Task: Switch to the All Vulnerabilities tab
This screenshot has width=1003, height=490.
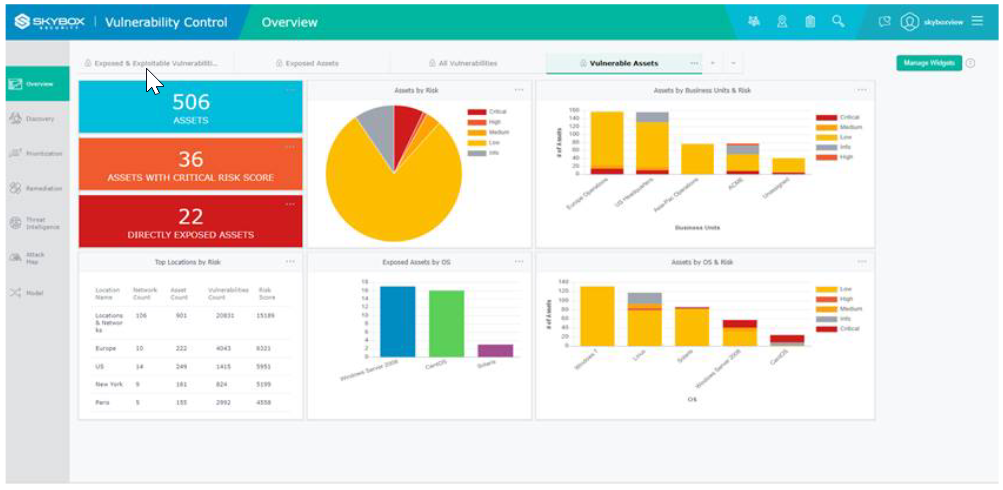Action: coord(467,63)
